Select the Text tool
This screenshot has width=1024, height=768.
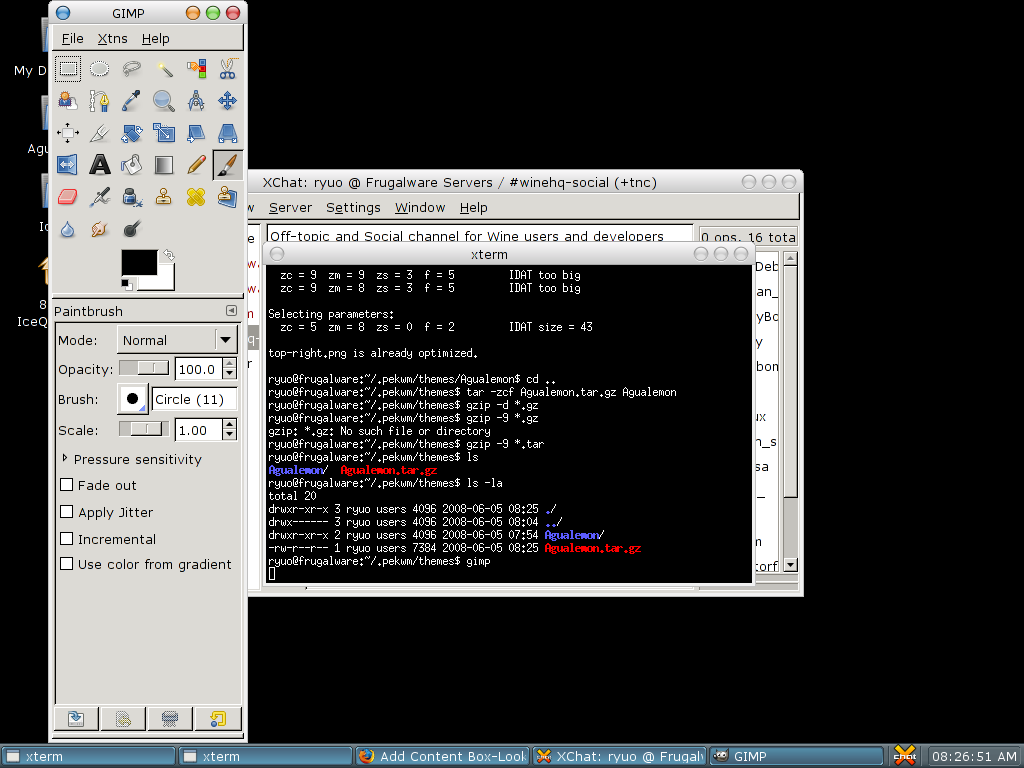click(99, 165)
